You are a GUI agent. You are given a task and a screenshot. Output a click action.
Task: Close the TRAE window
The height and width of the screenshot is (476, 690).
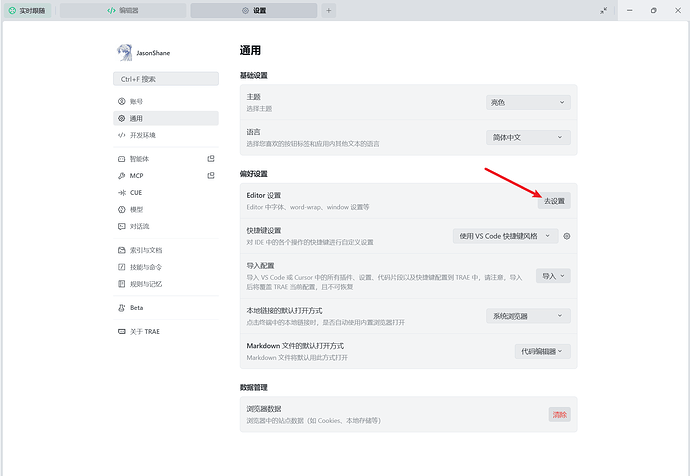pyautogui.click(x=678, y=11)
